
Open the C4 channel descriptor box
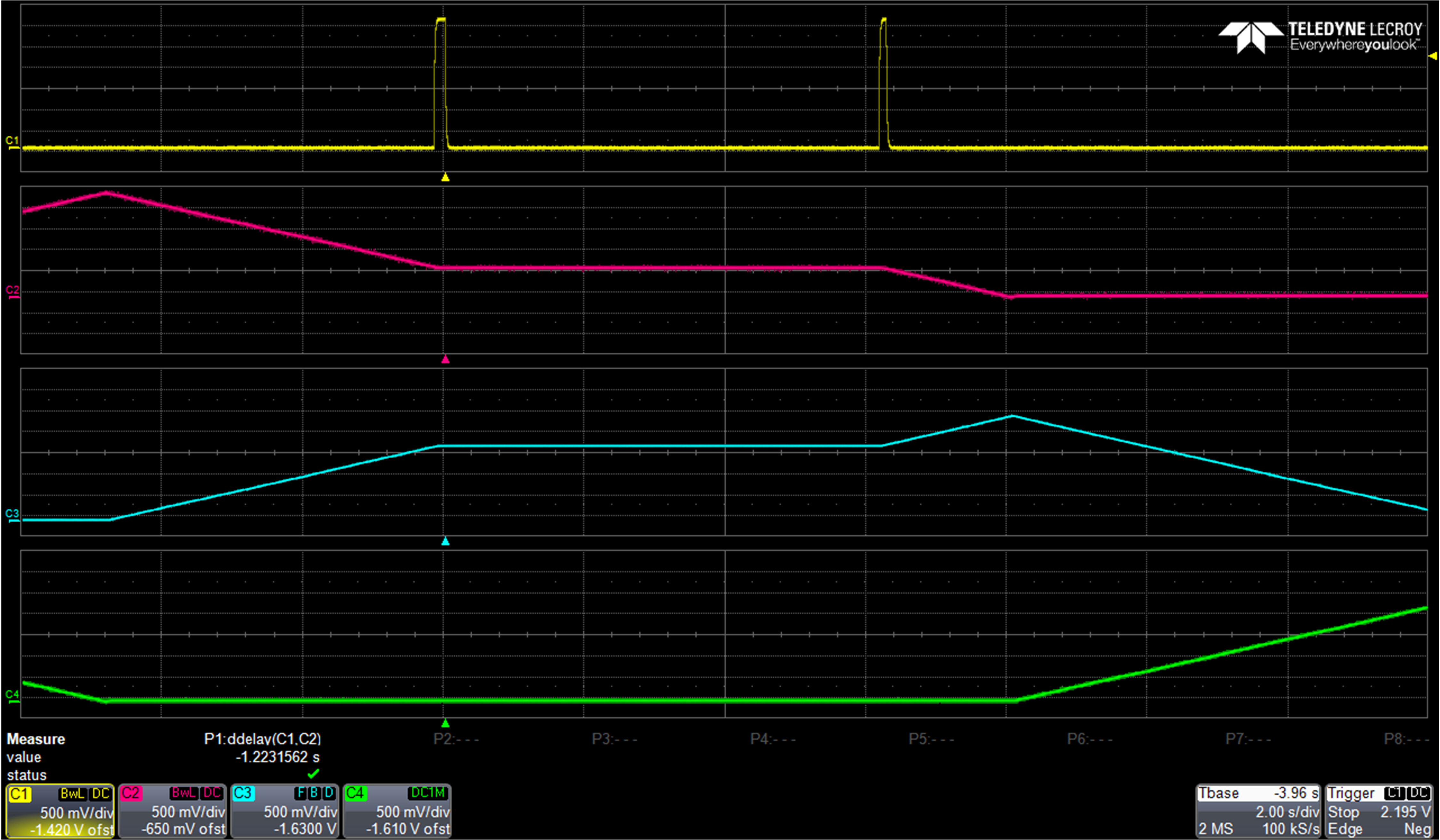pos(397,811)
